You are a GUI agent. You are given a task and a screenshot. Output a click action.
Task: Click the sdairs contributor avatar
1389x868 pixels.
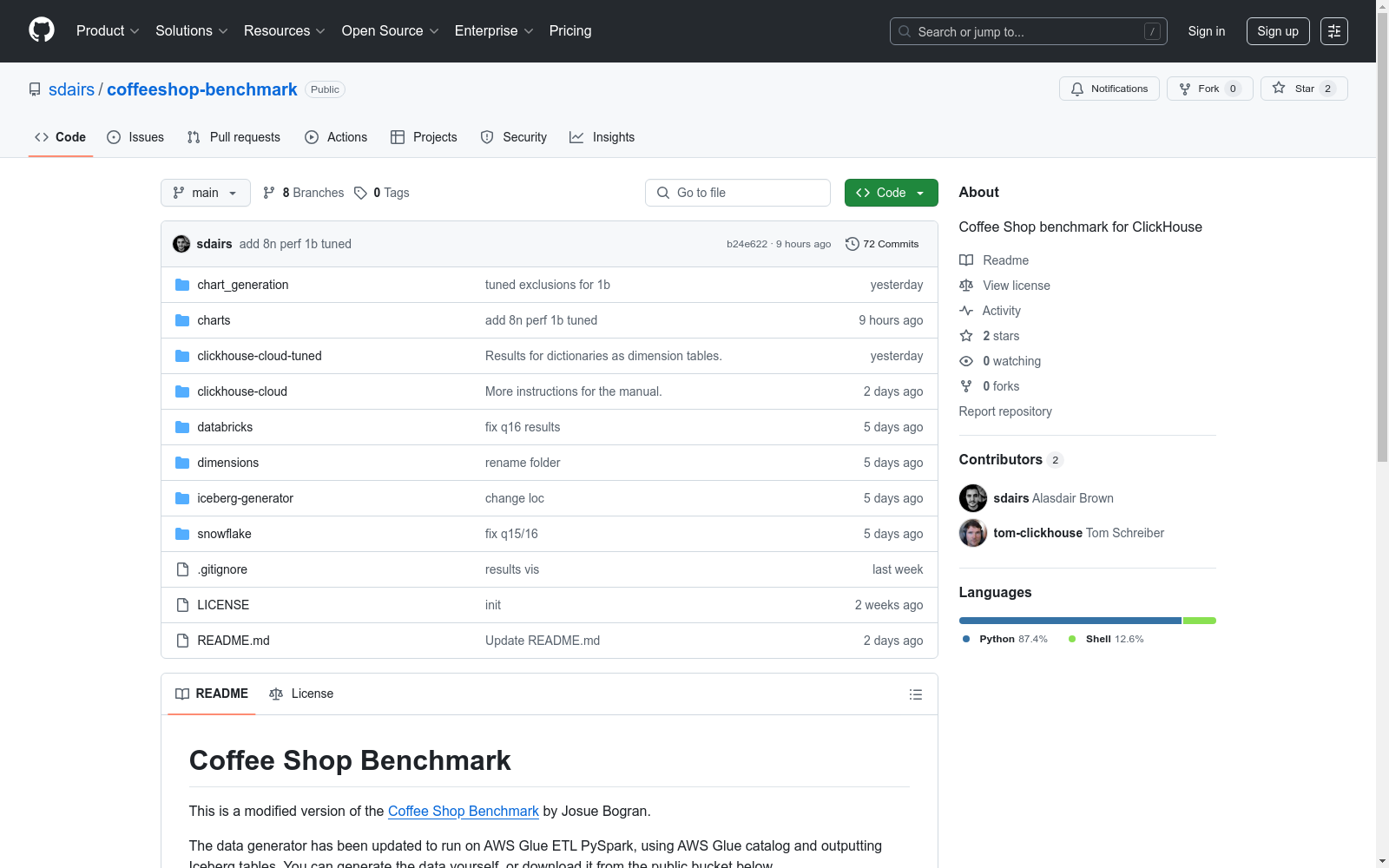point(973,498)
